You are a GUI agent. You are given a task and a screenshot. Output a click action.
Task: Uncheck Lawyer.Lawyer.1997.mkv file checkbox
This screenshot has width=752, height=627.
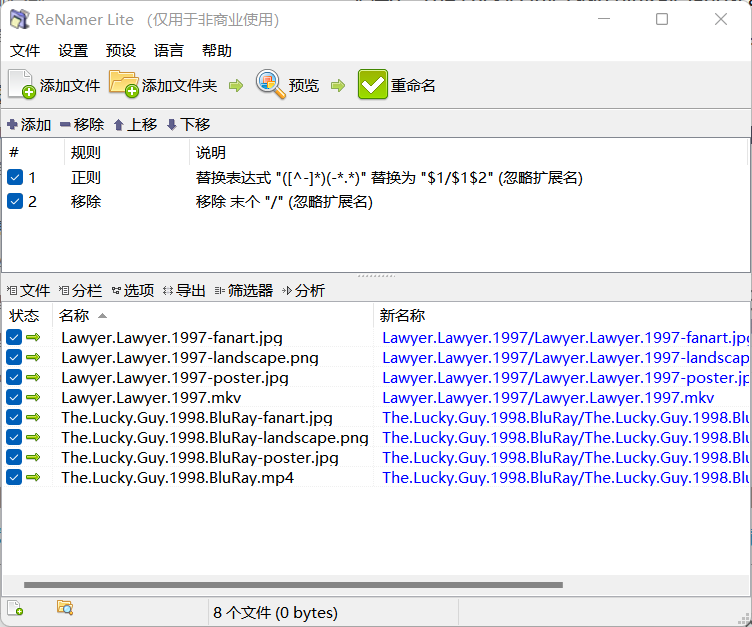pos(14,397)
